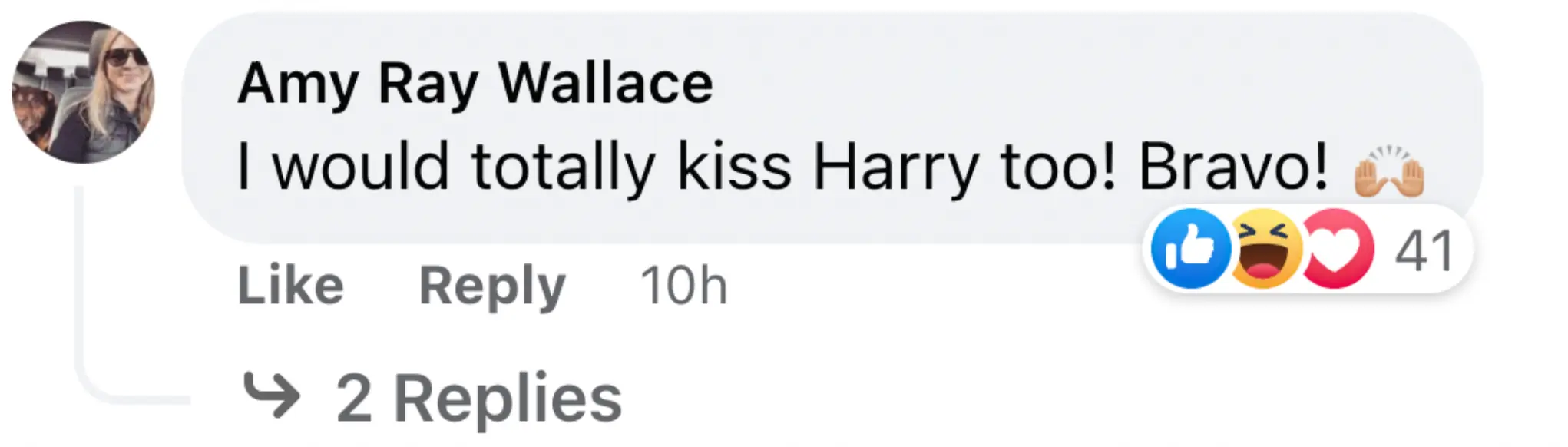Like Amy Ray Wallace's comment

[290, 286]
